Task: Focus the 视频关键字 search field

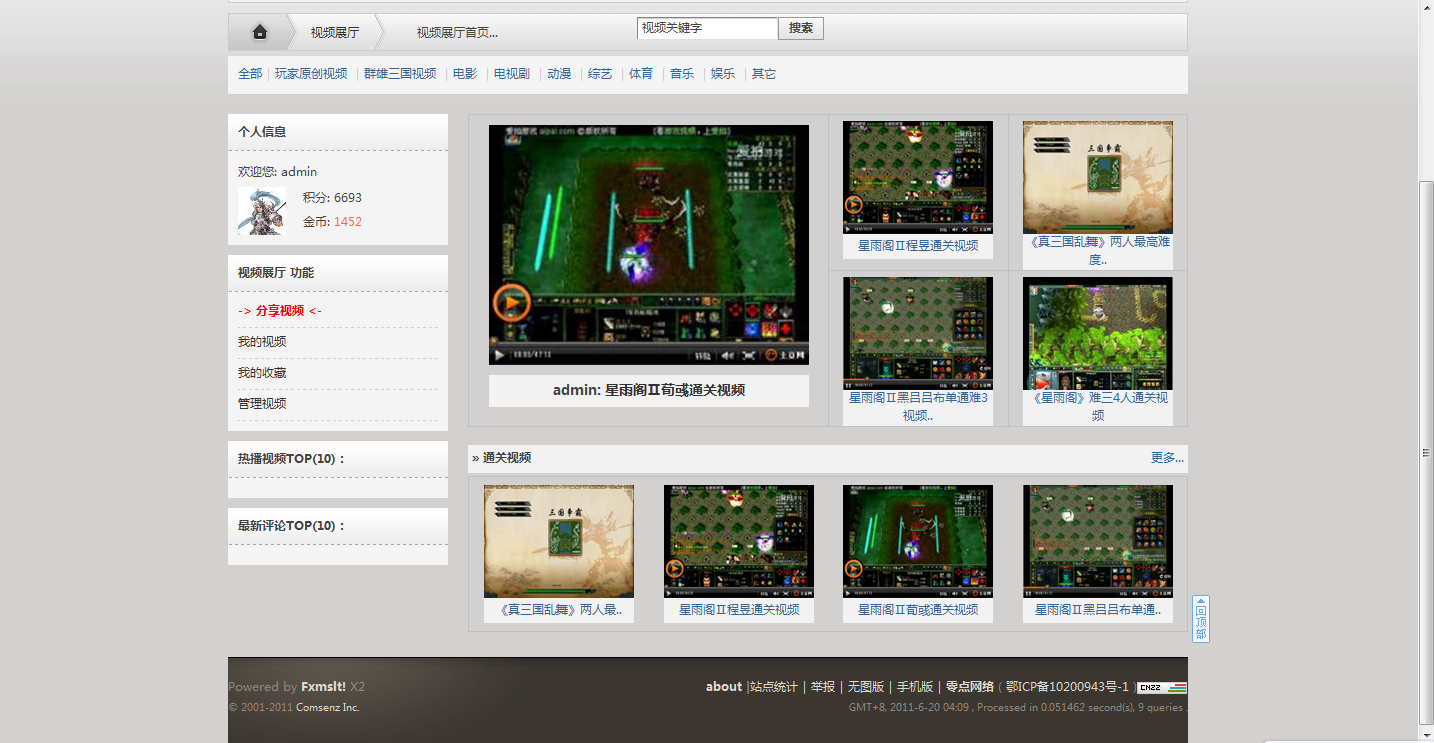Action: (707, 28)
